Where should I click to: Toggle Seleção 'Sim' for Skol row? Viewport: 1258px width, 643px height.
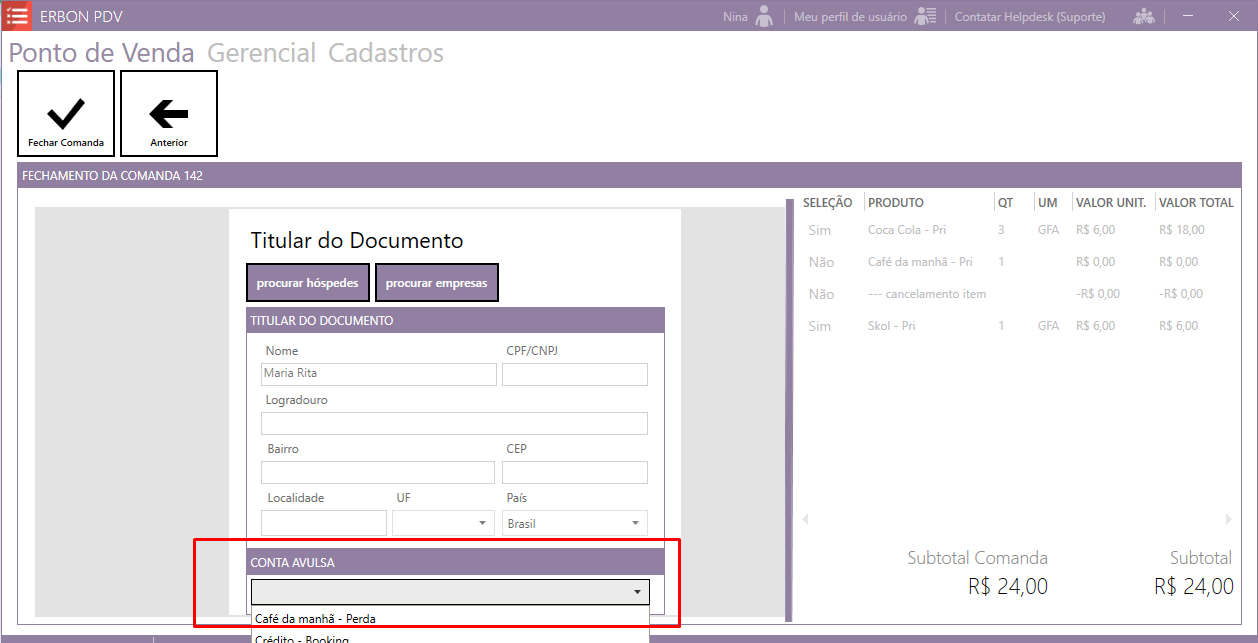pyautogui.click(x=819, y=326)
